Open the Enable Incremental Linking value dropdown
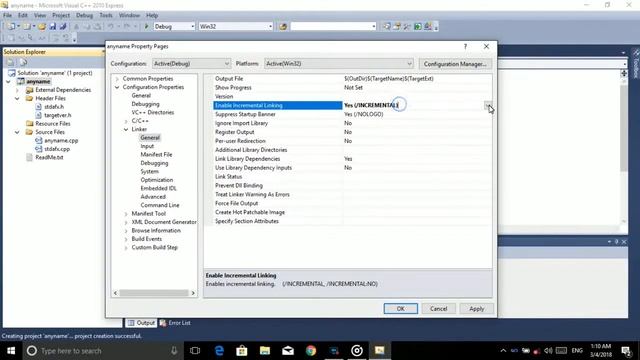The image size is (640, 360). 488,105
